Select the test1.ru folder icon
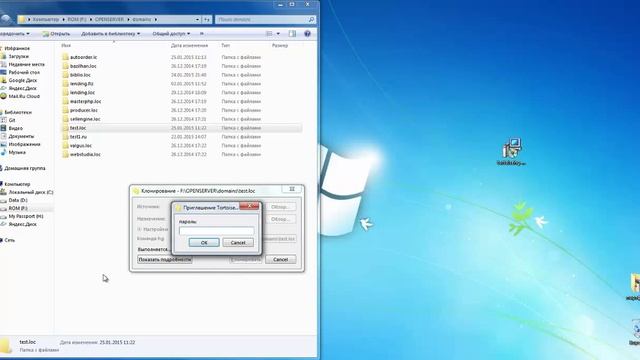The image size is (640, 360). tap(65, 137)
